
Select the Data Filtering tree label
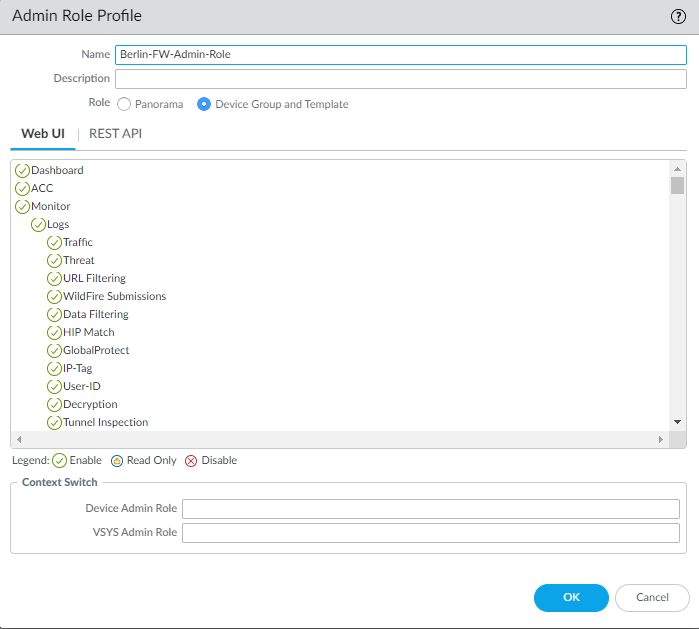point(96,315)
